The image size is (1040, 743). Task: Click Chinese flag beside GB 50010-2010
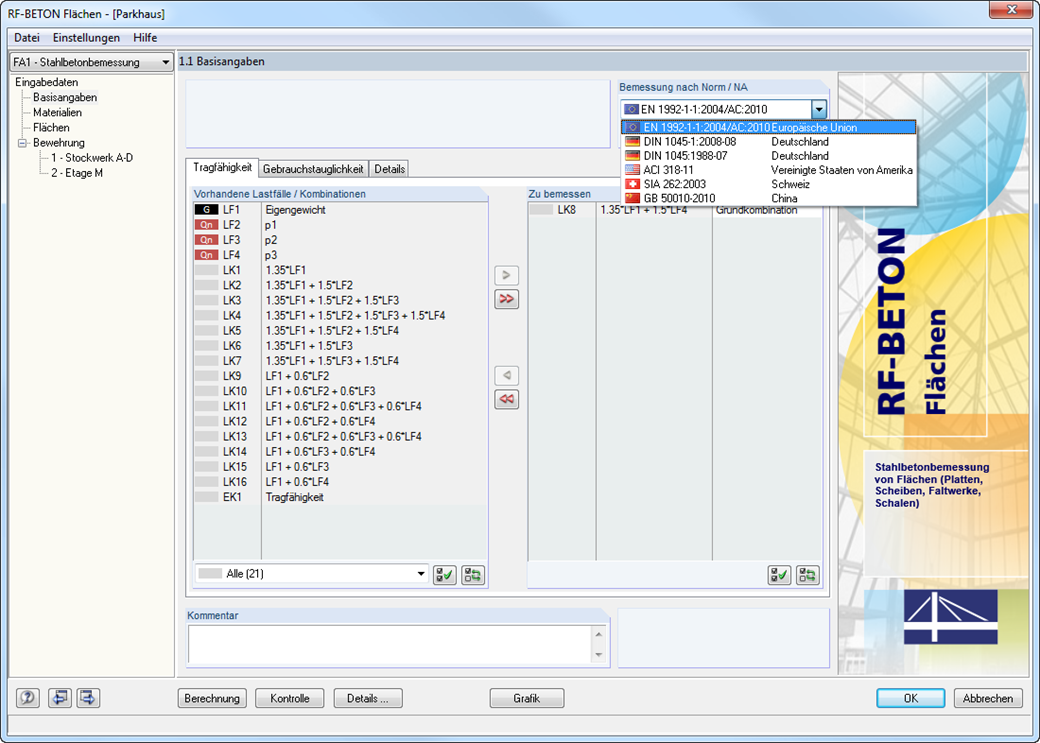pyautogui.click(x=633, y=198)
